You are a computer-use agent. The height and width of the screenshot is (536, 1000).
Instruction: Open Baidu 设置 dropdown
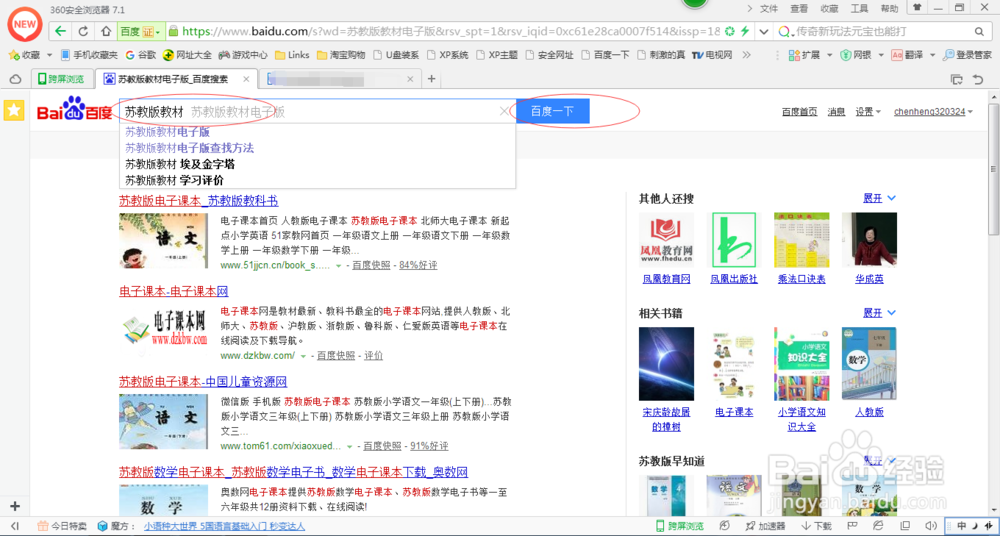868,112
